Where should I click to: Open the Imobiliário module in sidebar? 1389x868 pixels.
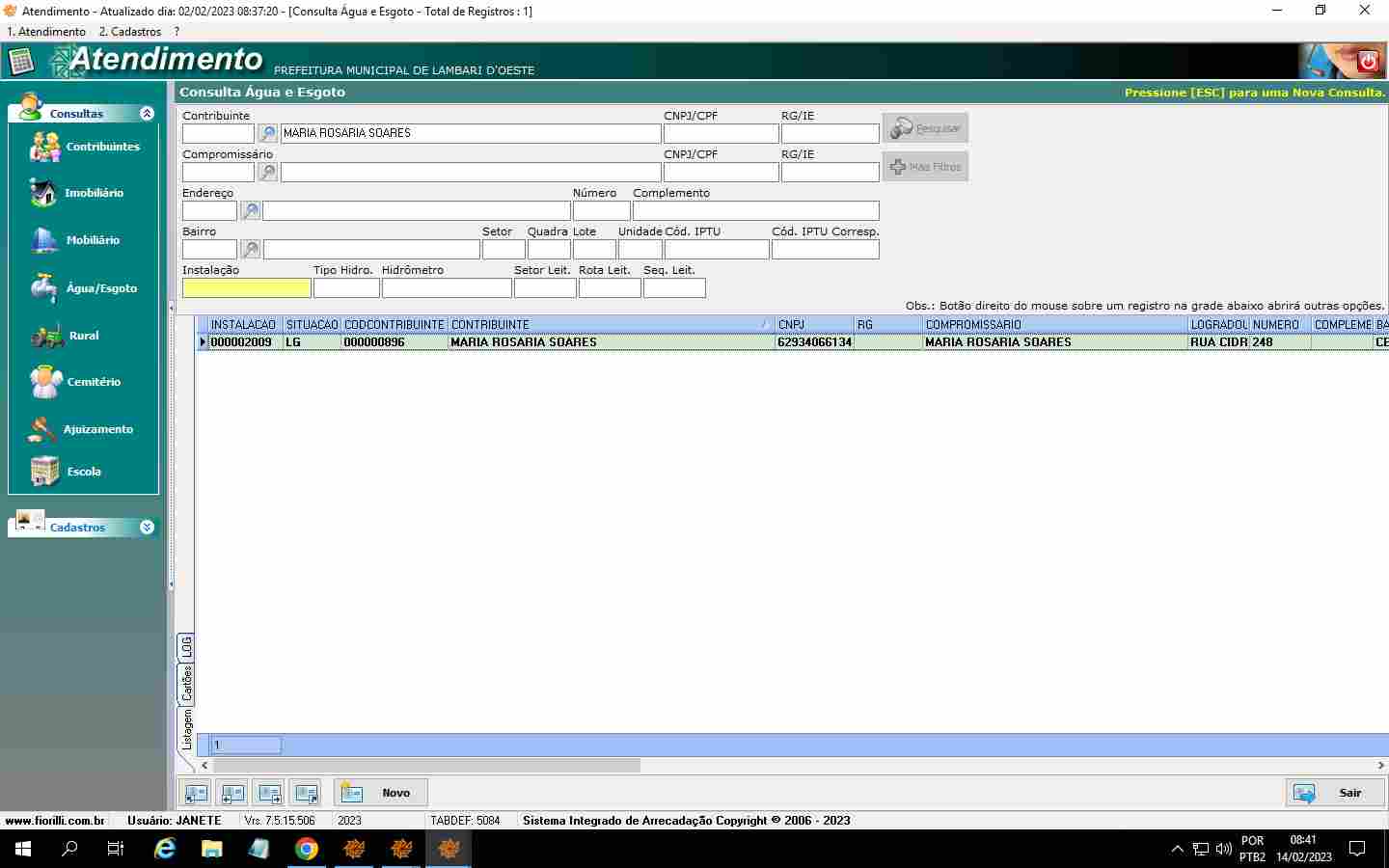pyautogui.click(x=44, y=193)
